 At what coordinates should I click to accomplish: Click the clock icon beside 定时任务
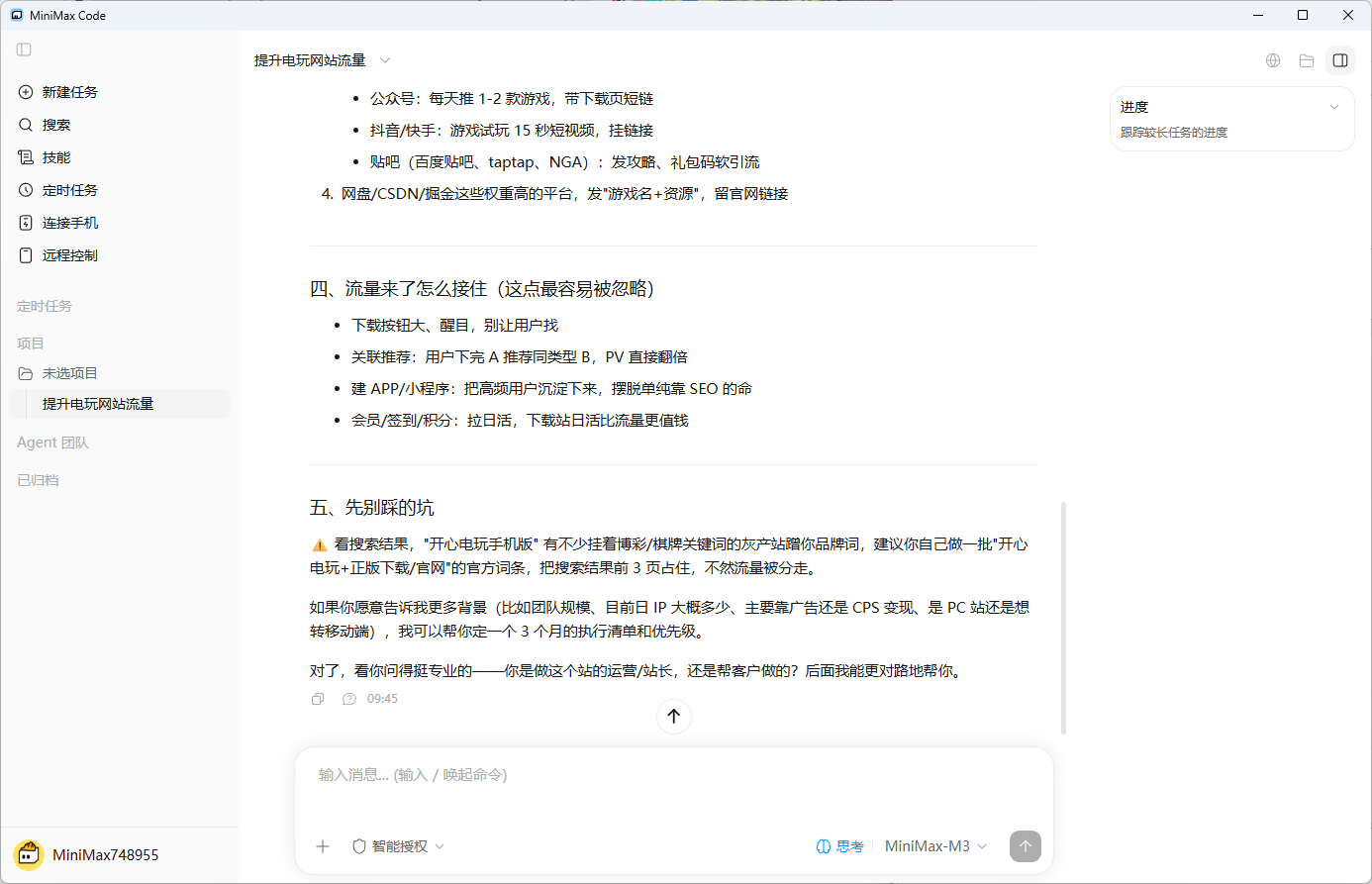pyautogui.click(x=26, y=190)
